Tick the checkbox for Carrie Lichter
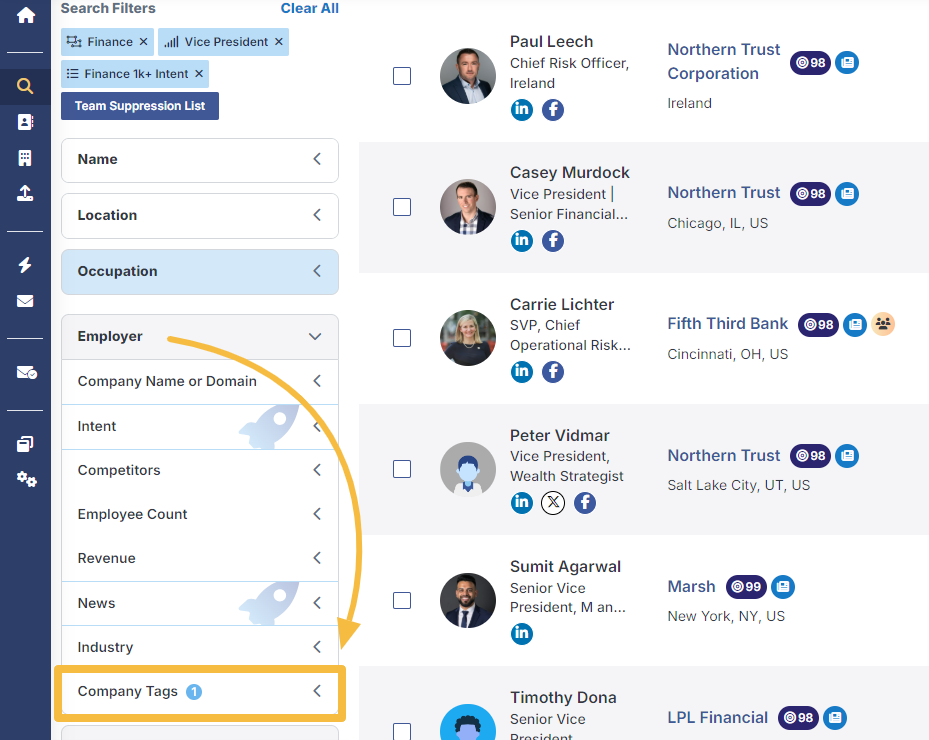This screenshot has width=929, height=740. [x=402, y=338]
